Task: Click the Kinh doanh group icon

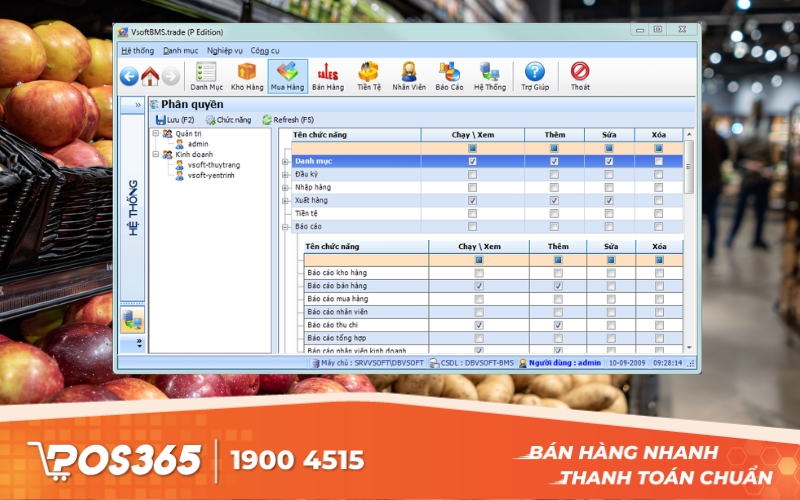Action: (x=167, y=155)
